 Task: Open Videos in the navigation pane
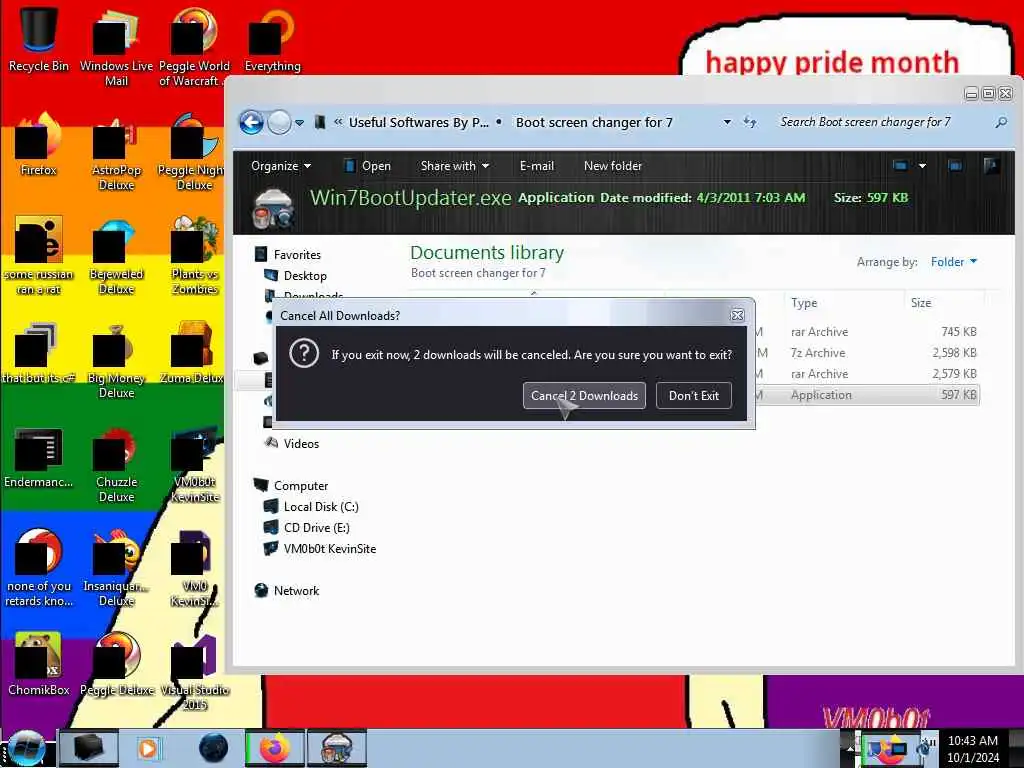pos(301,443)
